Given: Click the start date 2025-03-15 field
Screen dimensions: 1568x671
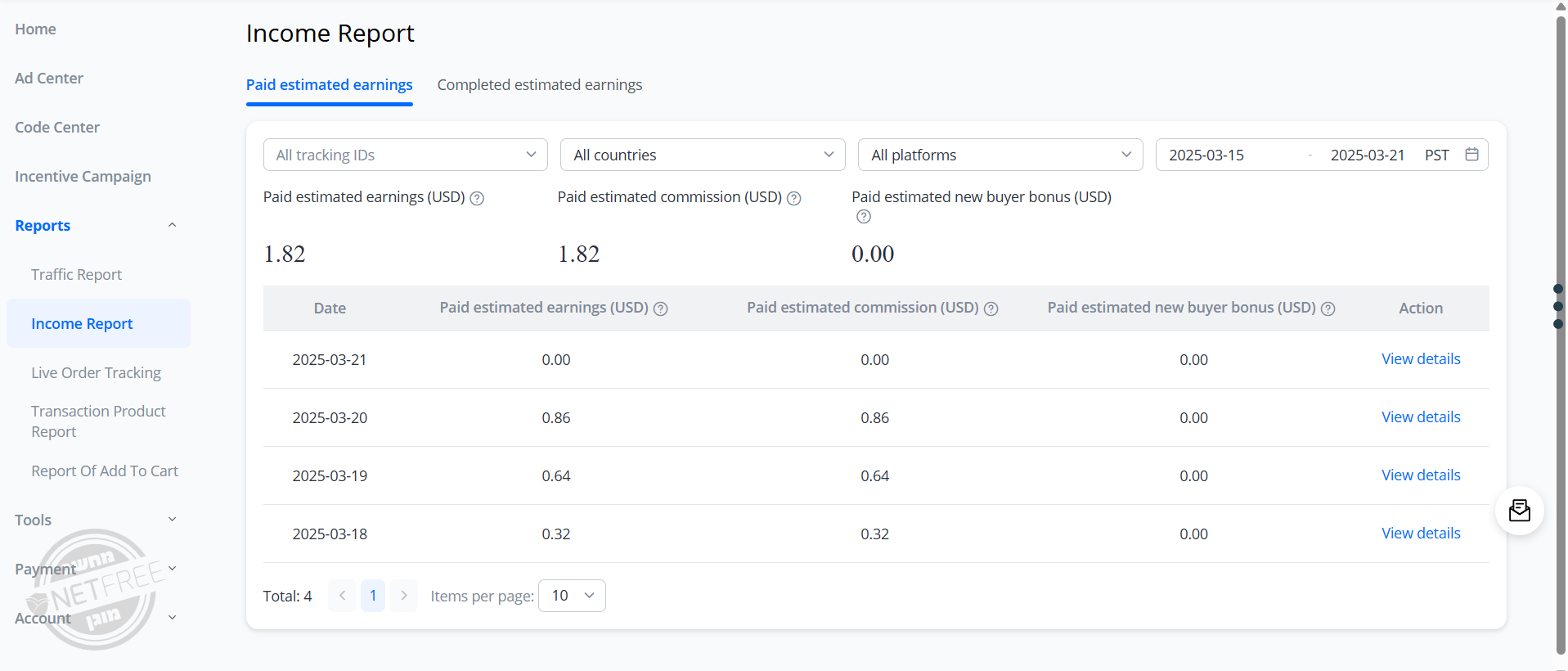Looking at the screenshot, I should pos(1206,155).
